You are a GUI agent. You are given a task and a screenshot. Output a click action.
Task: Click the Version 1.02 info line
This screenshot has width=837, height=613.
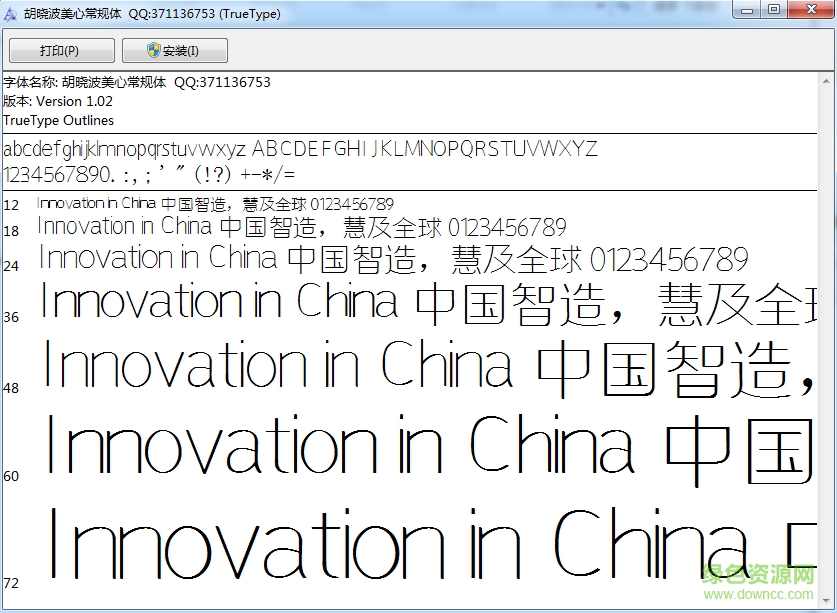60,101
